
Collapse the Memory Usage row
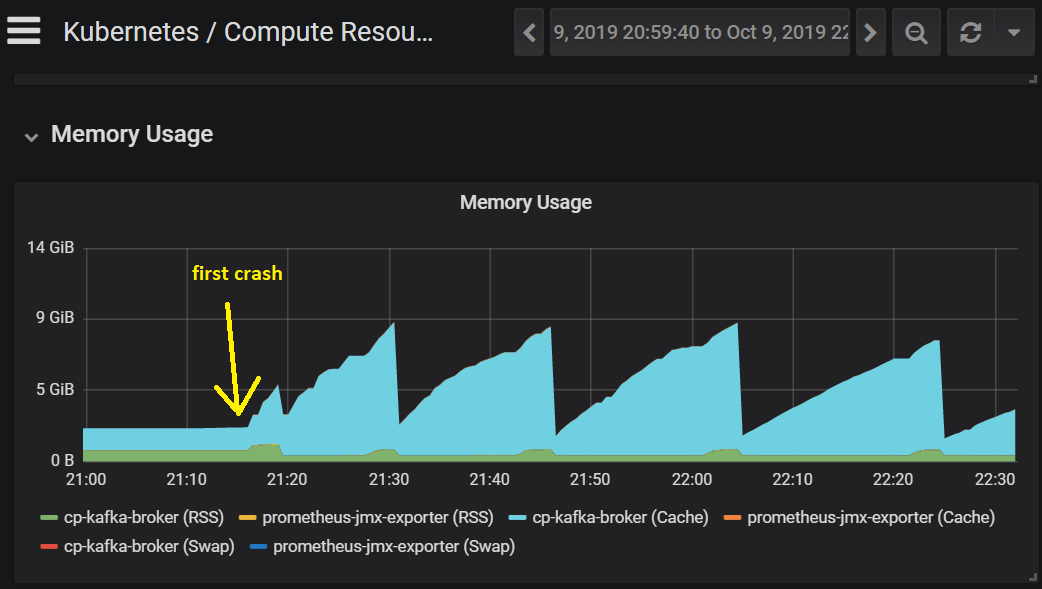[x=31, y=137]
